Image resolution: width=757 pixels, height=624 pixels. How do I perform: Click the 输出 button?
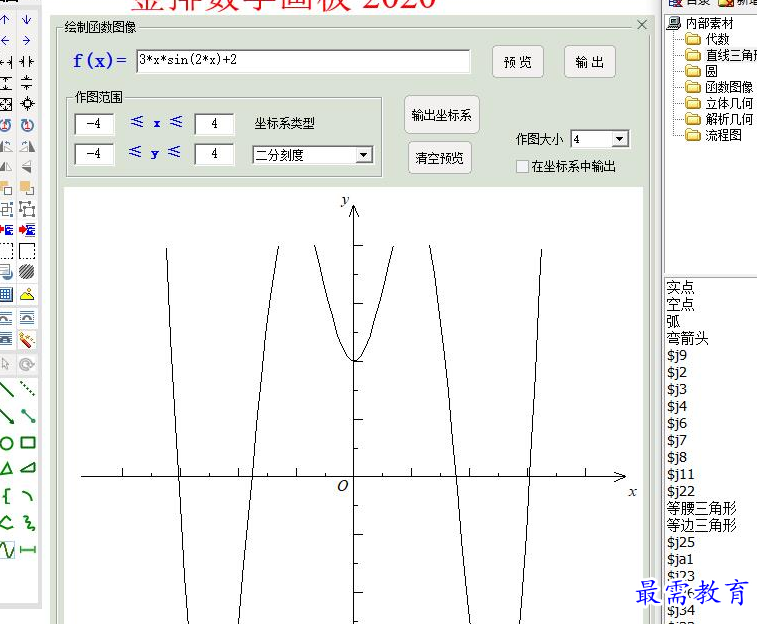(589, 62)
